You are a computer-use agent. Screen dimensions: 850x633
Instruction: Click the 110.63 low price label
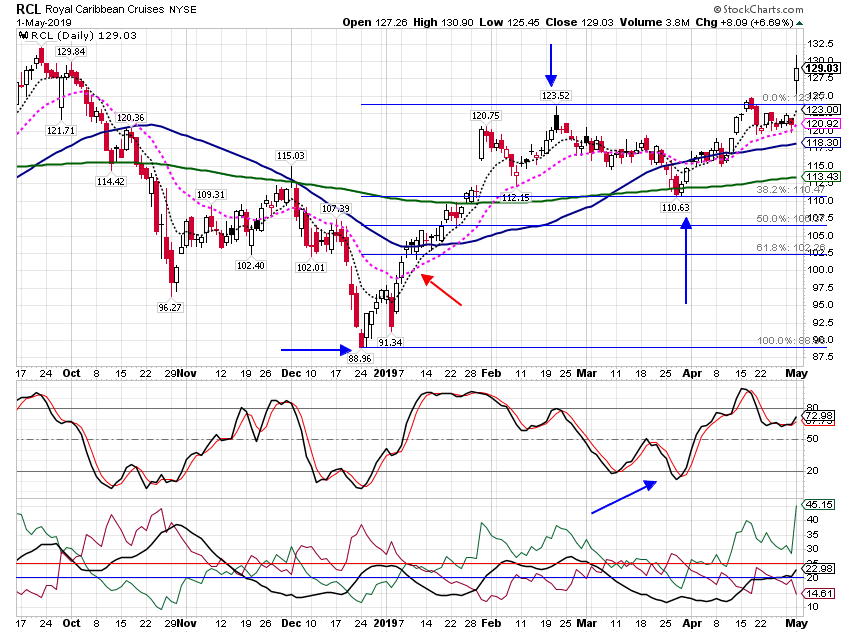pyautogui.click(x=675, y=208)
